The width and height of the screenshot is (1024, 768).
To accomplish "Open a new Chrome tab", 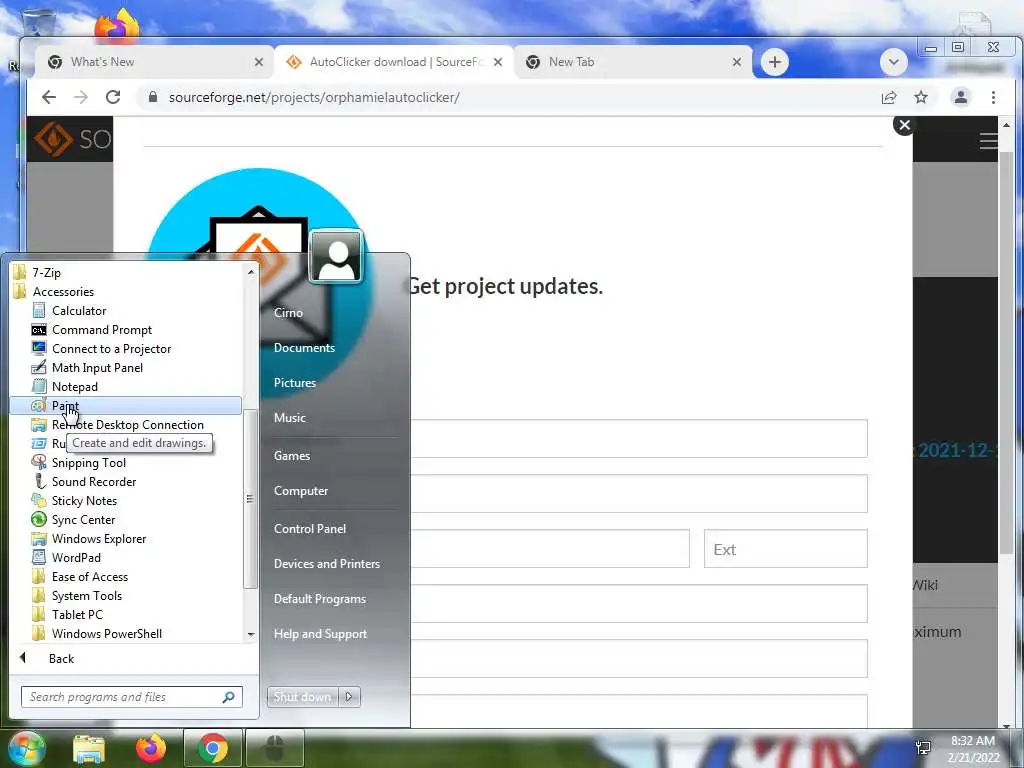I will click(775, 63).
